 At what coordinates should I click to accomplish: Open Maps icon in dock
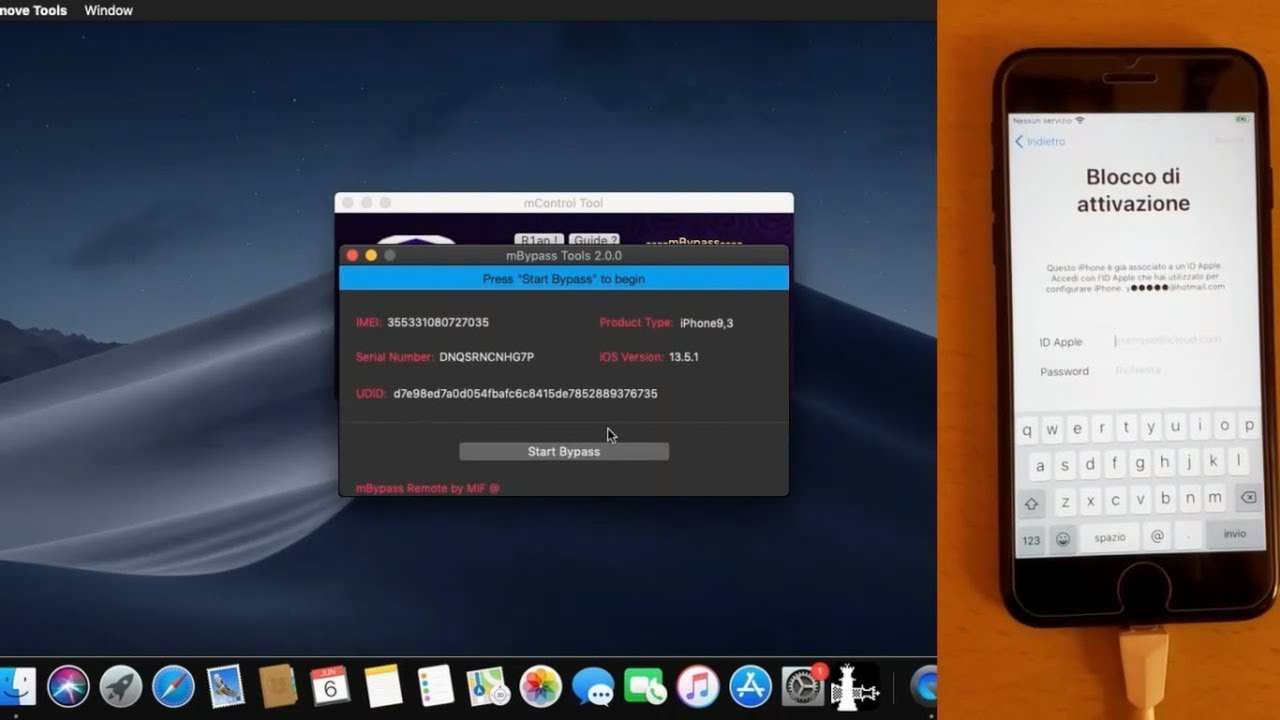coord(488,687)
